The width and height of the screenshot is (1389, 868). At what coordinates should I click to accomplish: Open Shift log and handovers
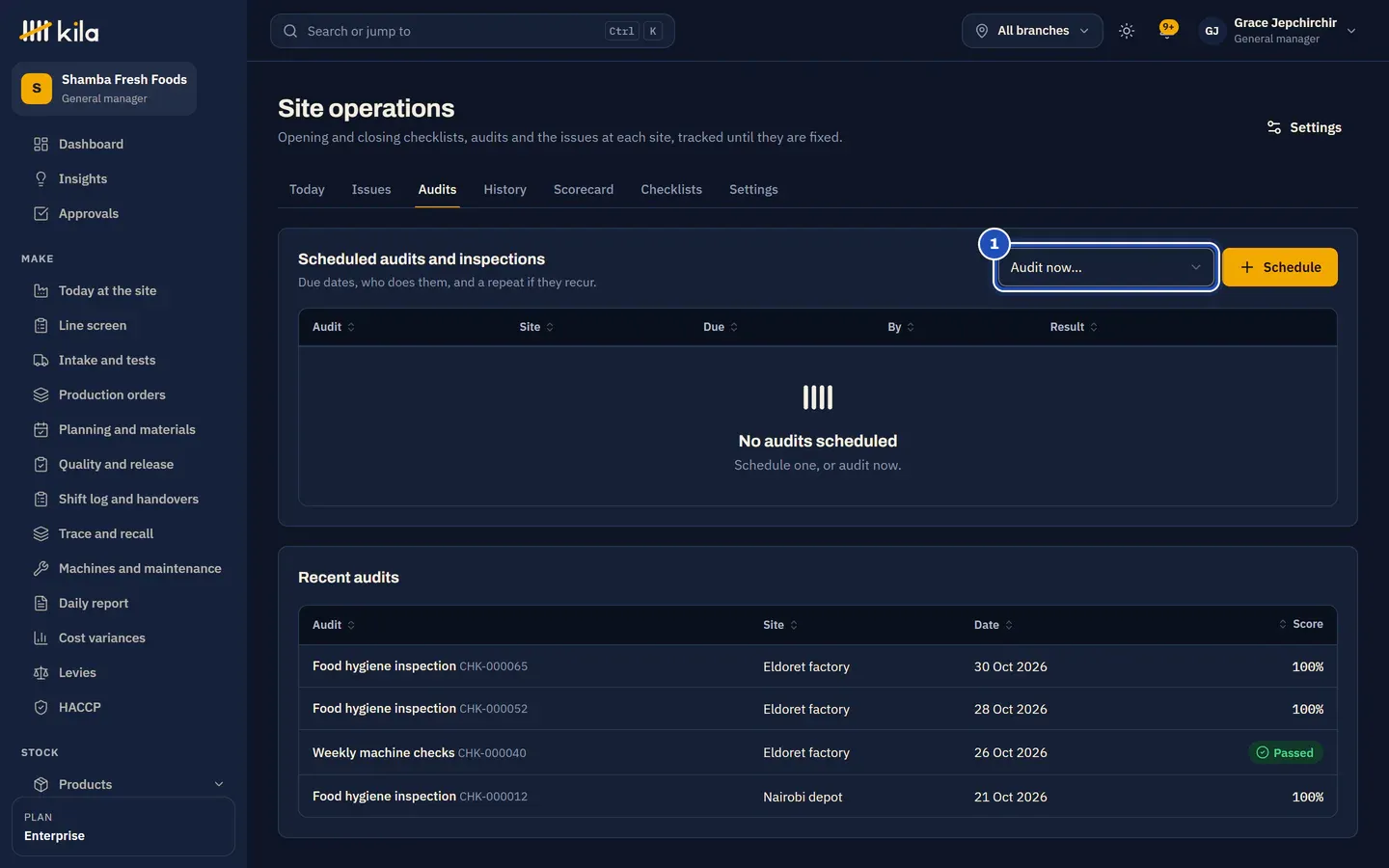(128, 500)
